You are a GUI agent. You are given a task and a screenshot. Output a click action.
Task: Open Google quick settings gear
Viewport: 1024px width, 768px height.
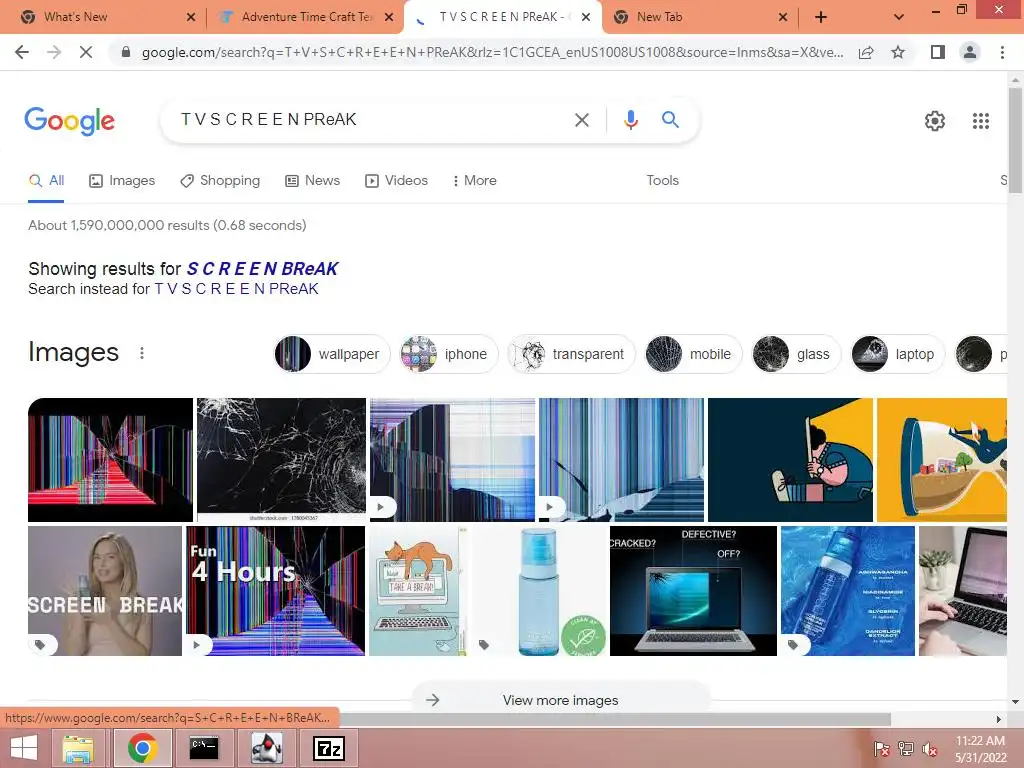[x=935, y=121]
